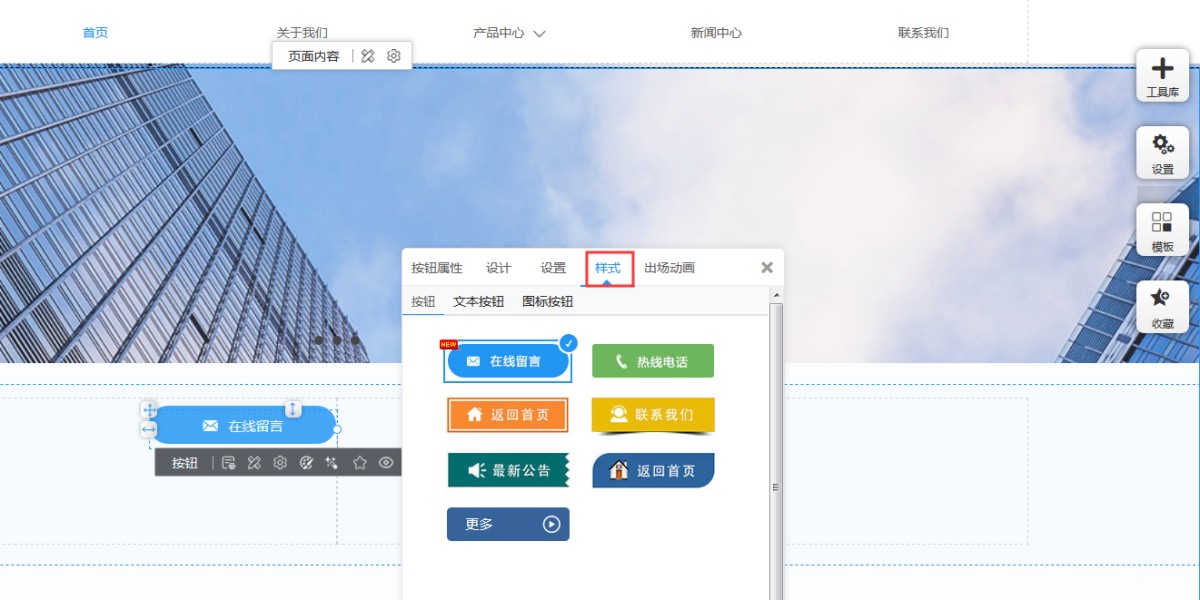Viewport: 1200px width, 600px height.
Task: Choose the yellow 联系我们 button style
Action: tap(653, 415)
